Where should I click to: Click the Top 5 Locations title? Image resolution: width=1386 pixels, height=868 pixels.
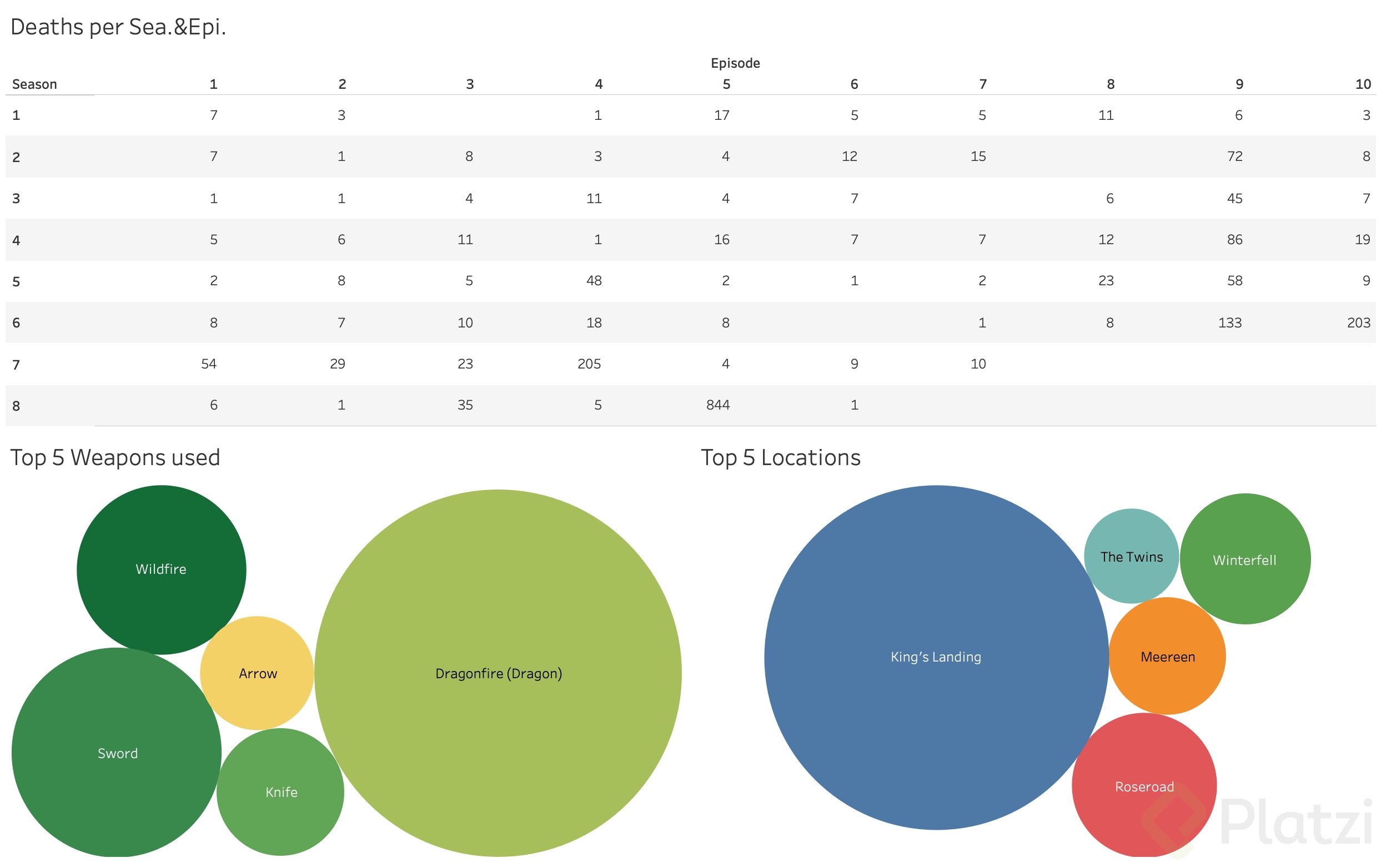[x=780, y=457]
